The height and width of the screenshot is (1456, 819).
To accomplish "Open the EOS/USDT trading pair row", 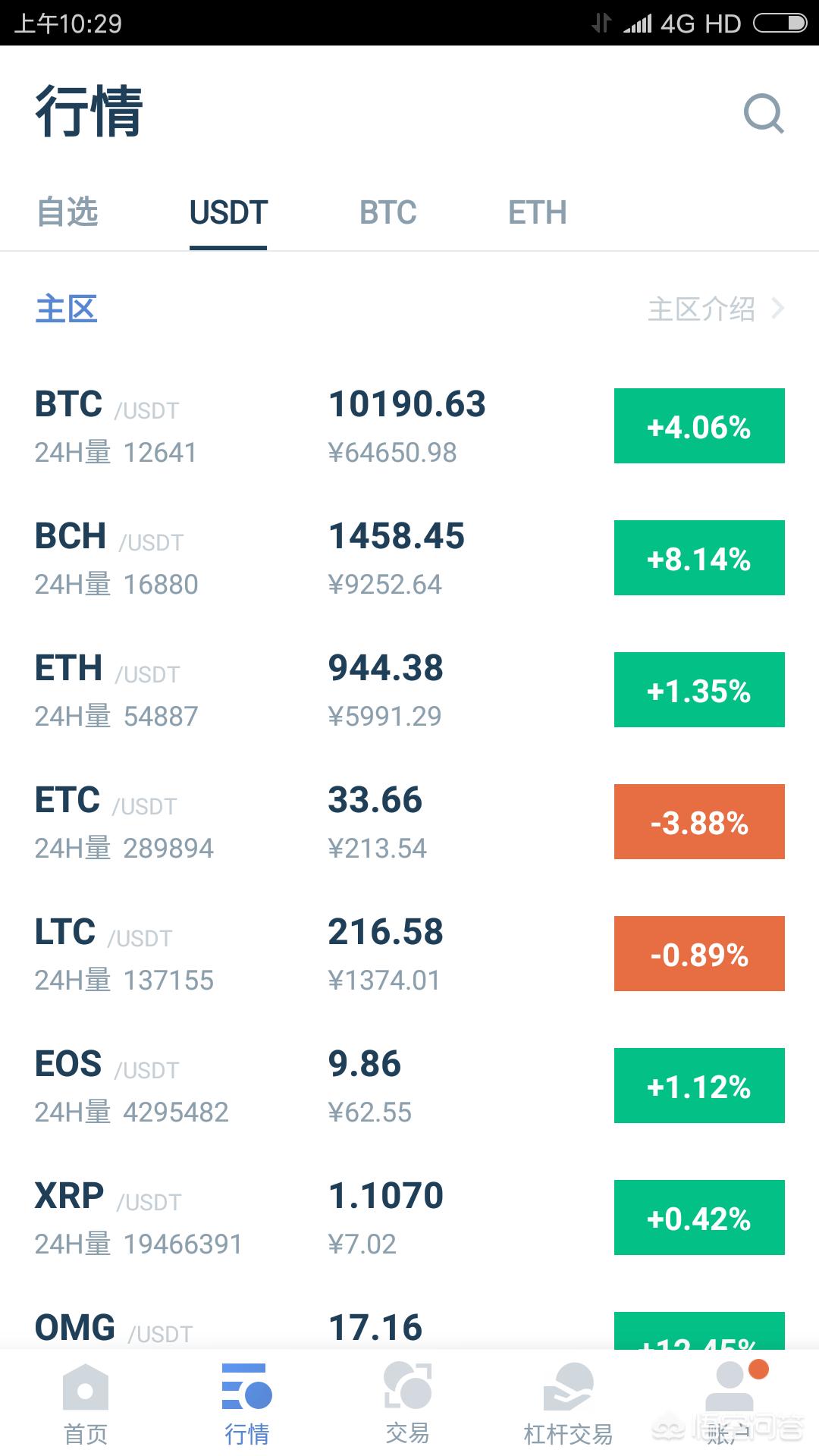I will pyautogui.click(x=303, y=1086).
